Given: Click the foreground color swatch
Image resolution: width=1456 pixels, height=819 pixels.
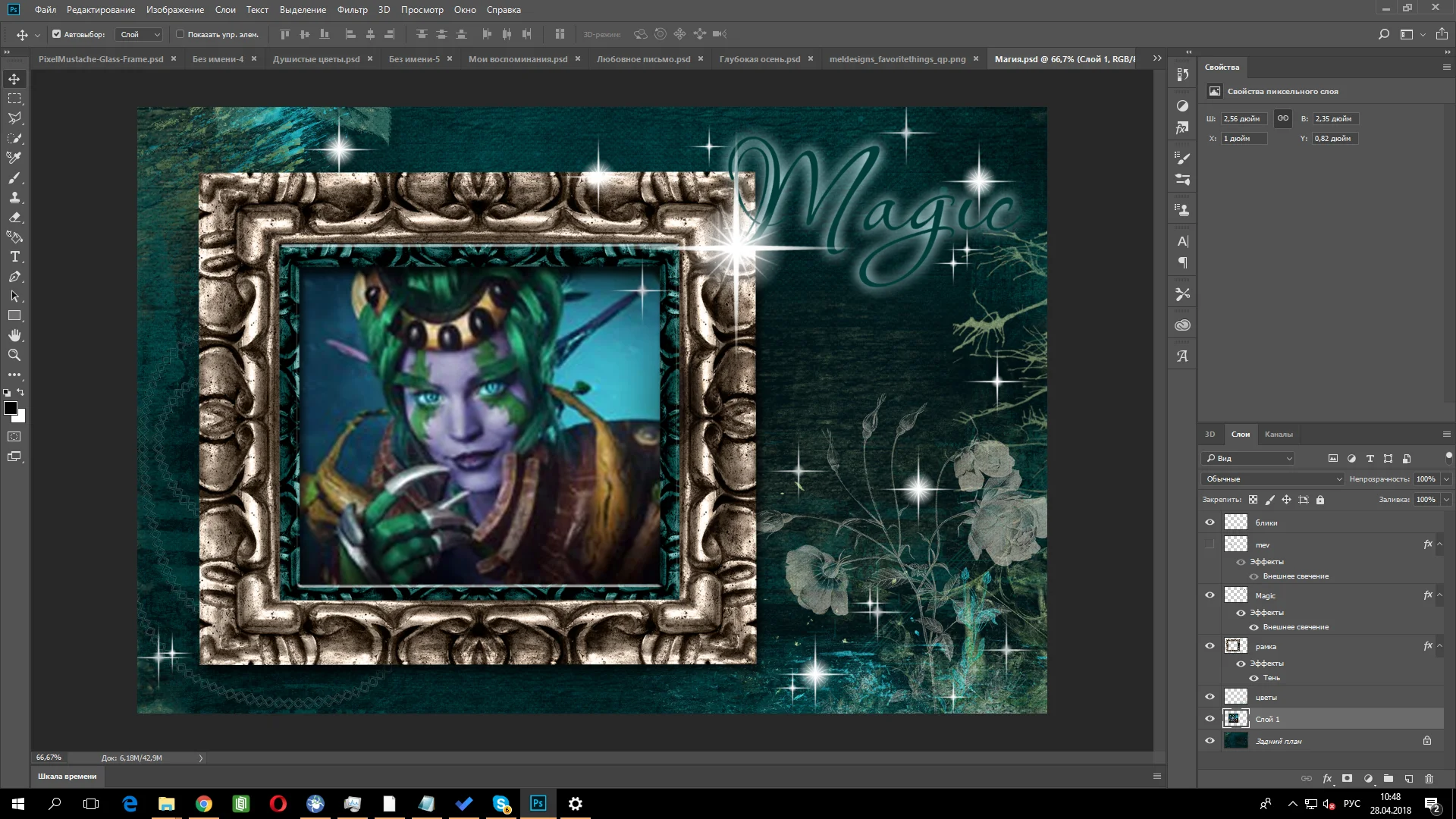Looking at the screenshot, I should click(x=11, y=409).
